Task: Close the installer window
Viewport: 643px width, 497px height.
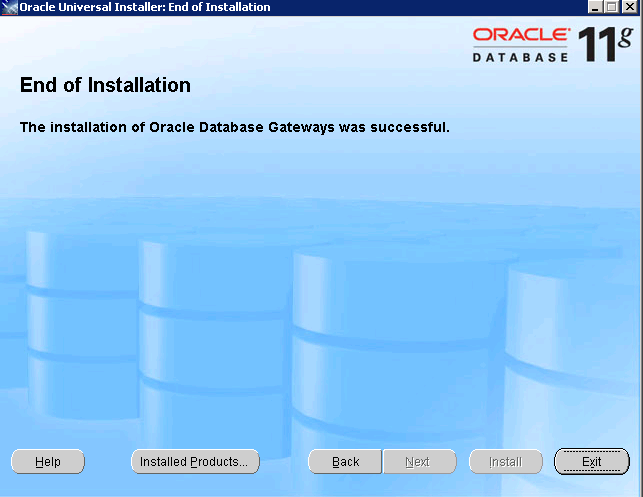Action: (629, 7)
